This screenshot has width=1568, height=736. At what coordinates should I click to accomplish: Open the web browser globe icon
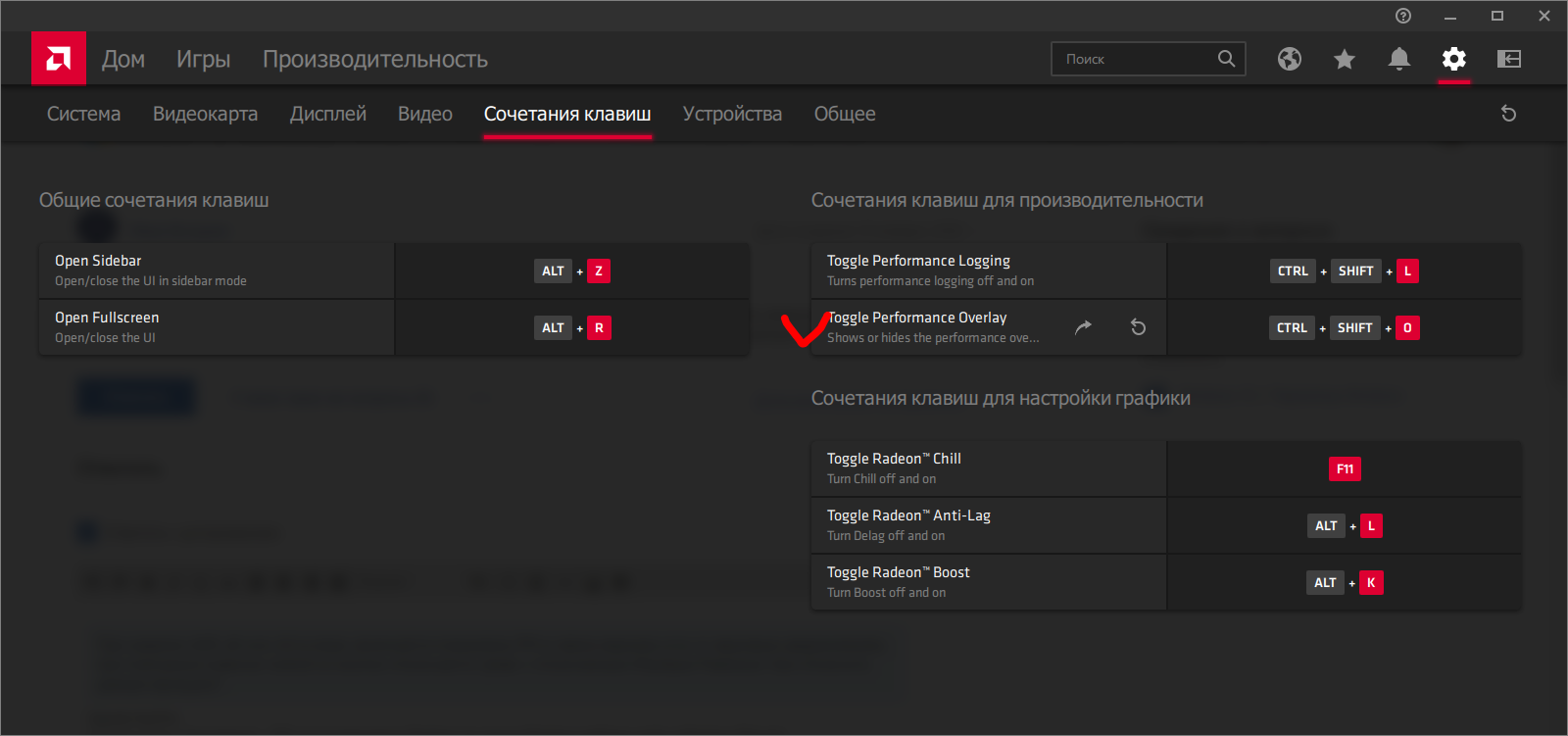[x=1290, y=59]
